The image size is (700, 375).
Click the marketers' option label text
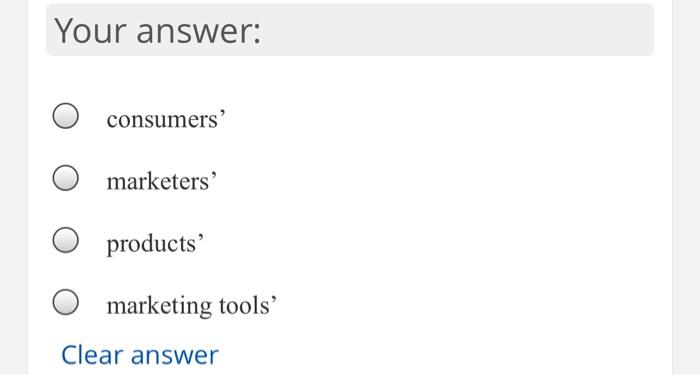click(162, 181)
